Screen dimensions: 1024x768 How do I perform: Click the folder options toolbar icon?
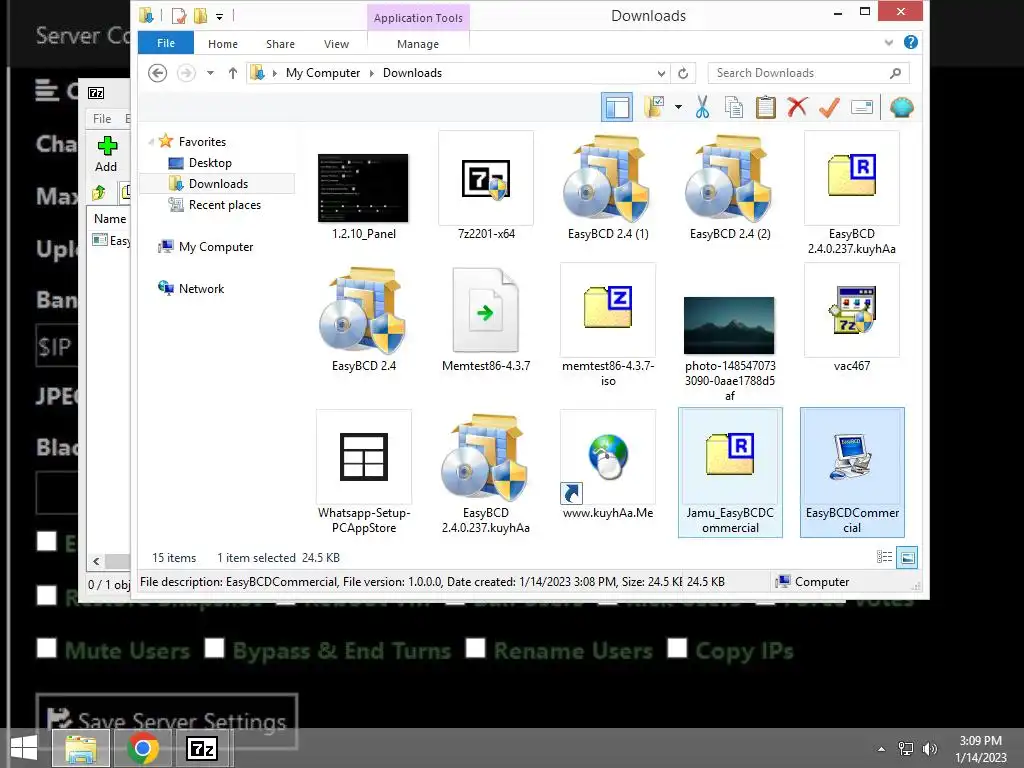click(x=654, y=107)
